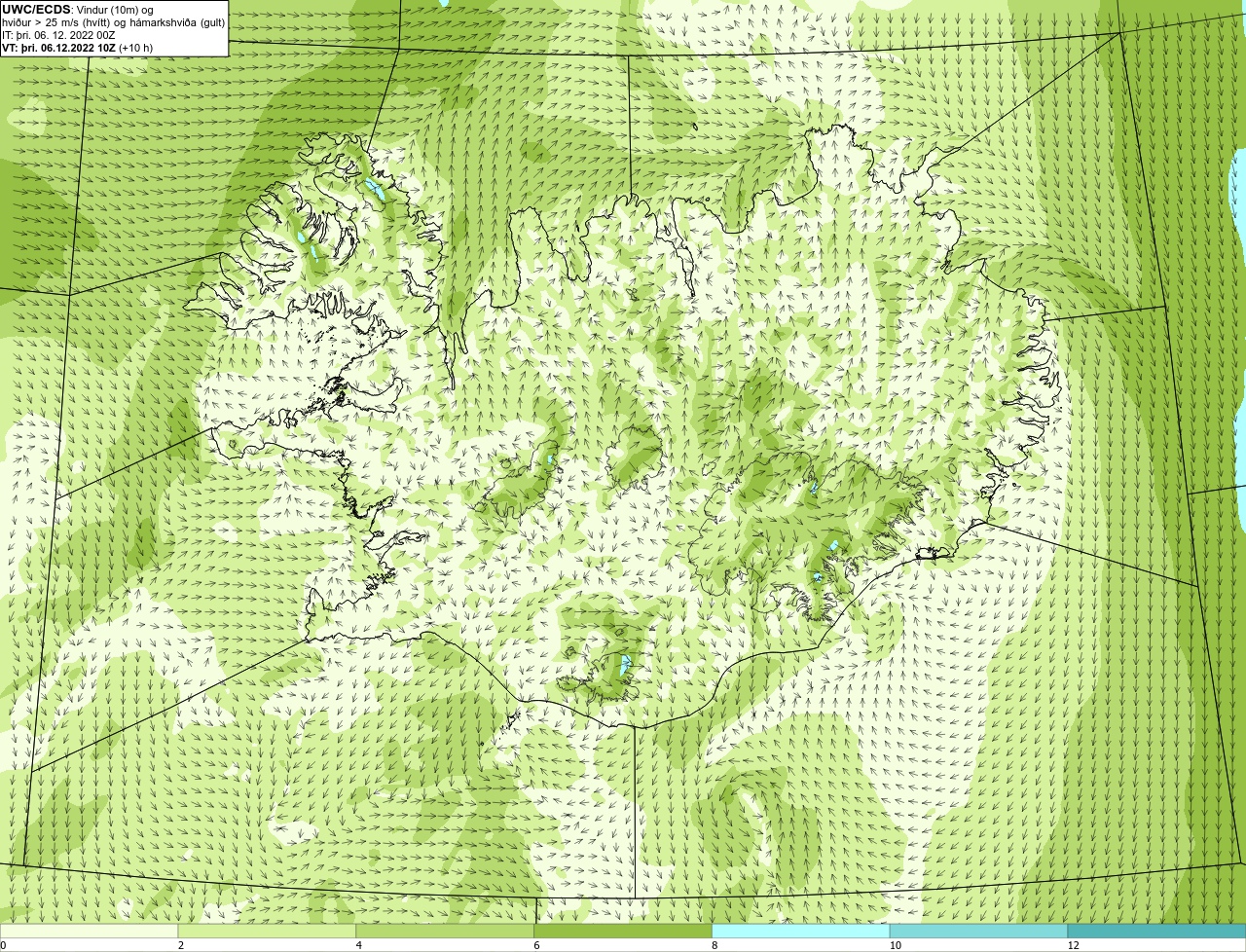Click the scale tick label '4'
Screen dimensions: 1246x952
(x=358, y=945)
